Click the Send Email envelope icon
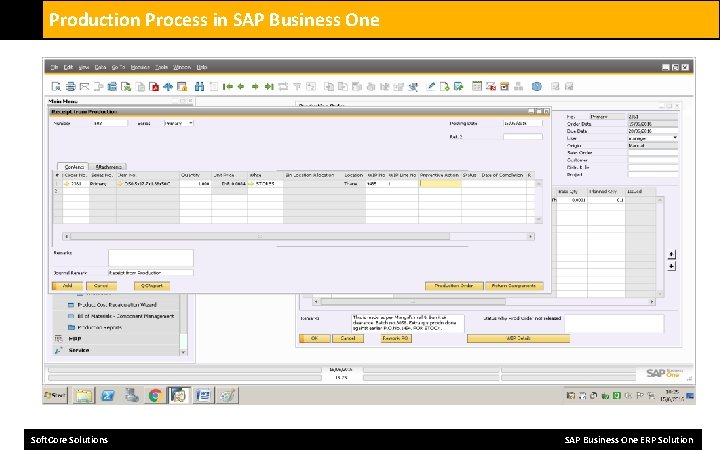 [x=84, y=86]
